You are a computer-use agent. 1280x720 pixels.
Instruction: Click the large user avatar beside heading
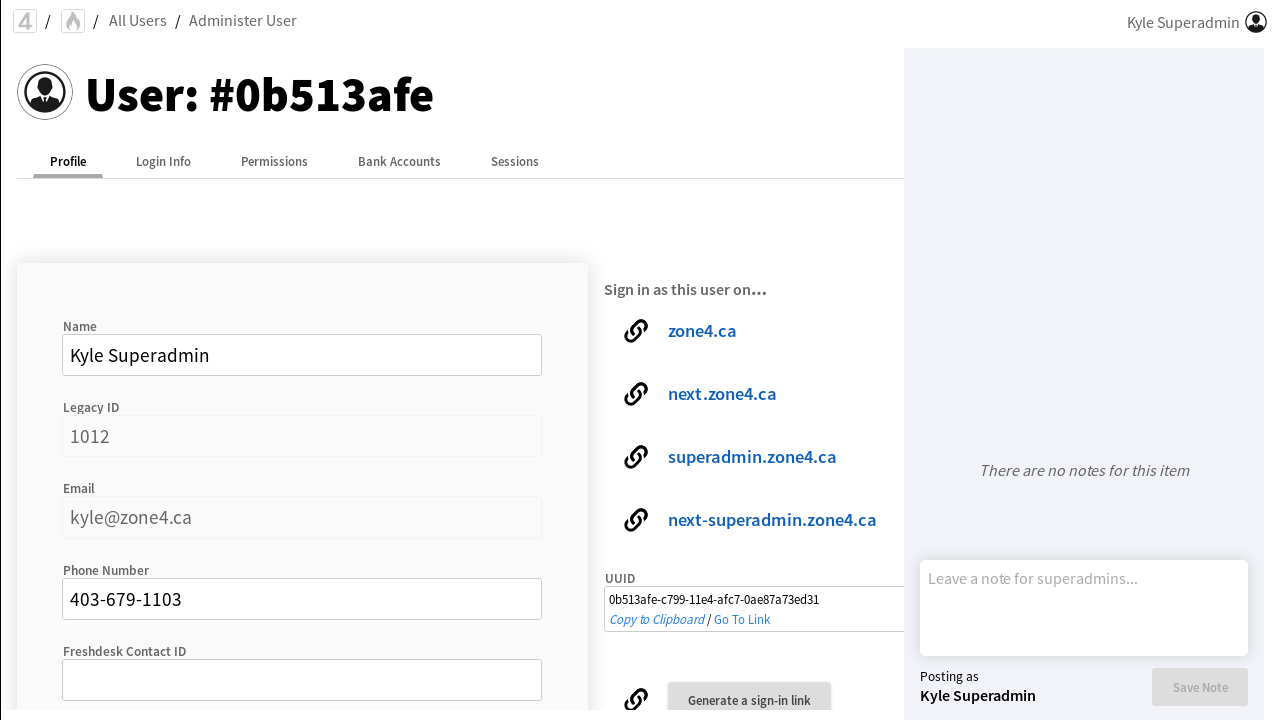point(45,92)
